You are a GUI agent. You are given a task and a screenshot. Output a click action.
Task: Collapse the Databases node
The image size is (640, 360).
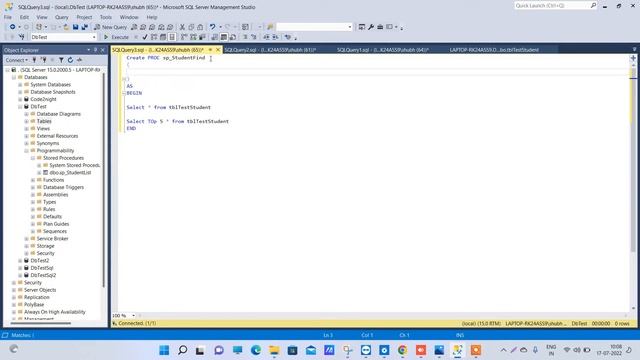tap(14, 77)
